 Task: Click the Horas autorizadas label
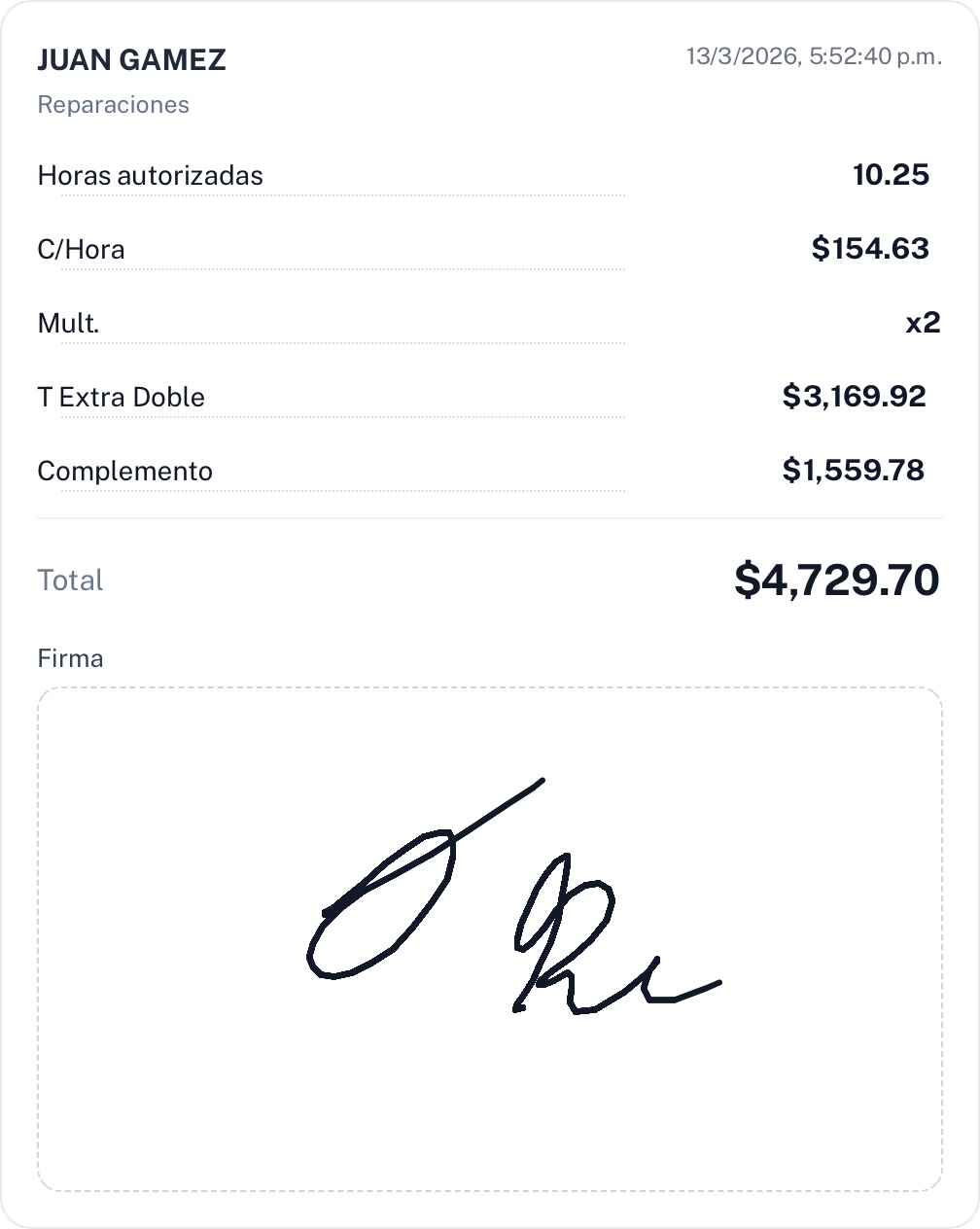click(x=150, y=176)
